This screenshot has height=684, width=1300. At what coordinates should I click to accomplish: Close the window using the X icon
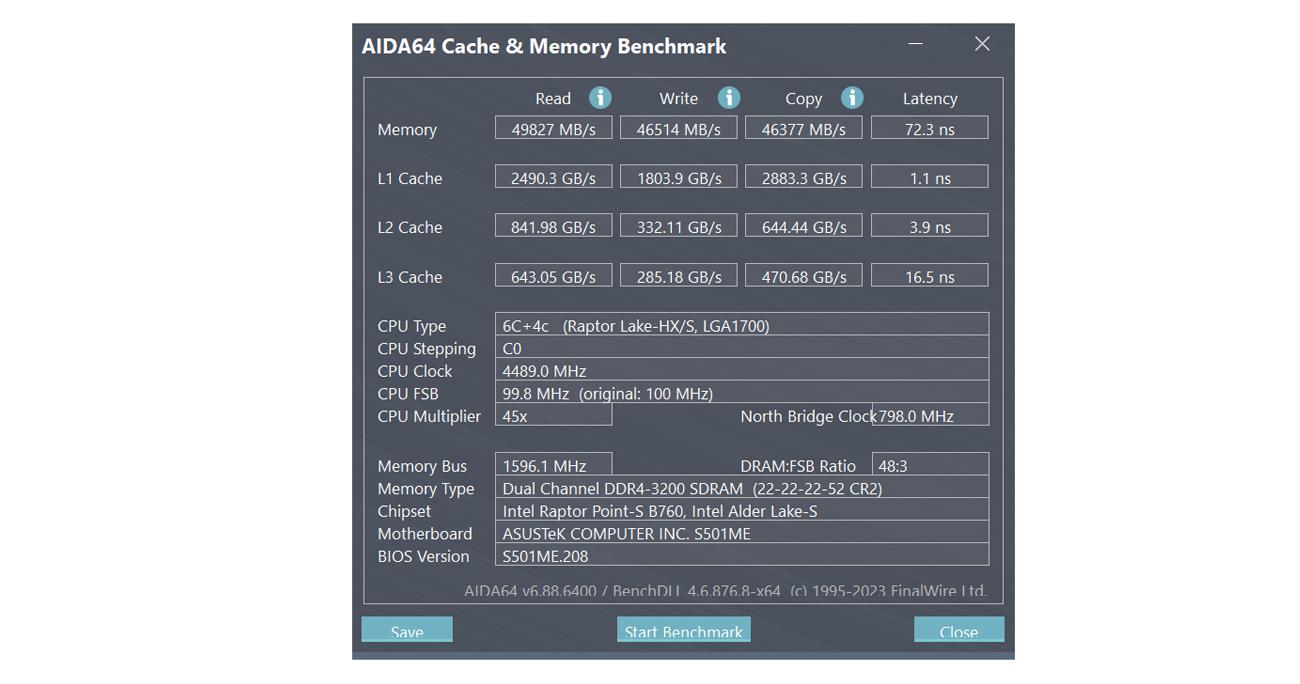pyautogui.click(x=982, y=44)
